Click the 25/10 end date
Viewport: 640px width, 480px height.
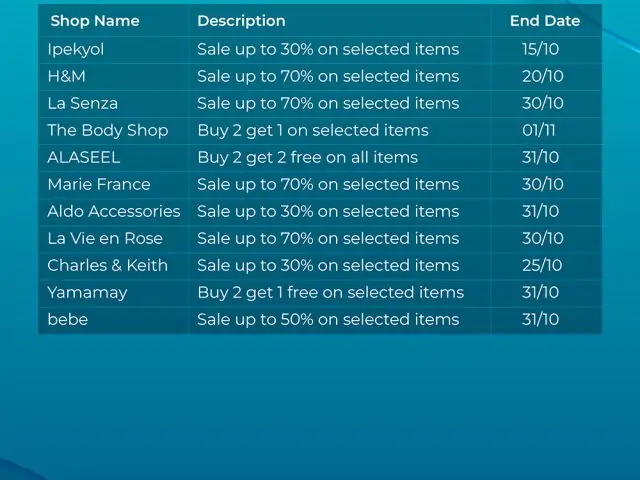(x=542, y=265)
